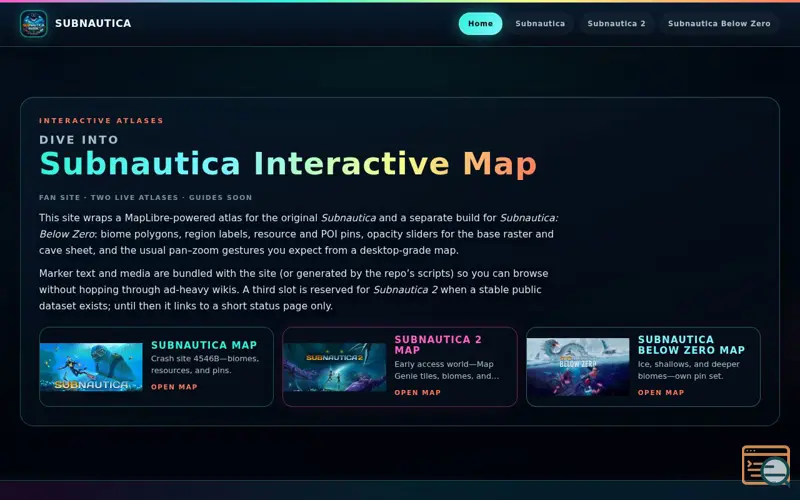This screenshot has width=800, height=500.
Task: Click 'Early access world—Map Genie' description
Action: click(446, 370)
